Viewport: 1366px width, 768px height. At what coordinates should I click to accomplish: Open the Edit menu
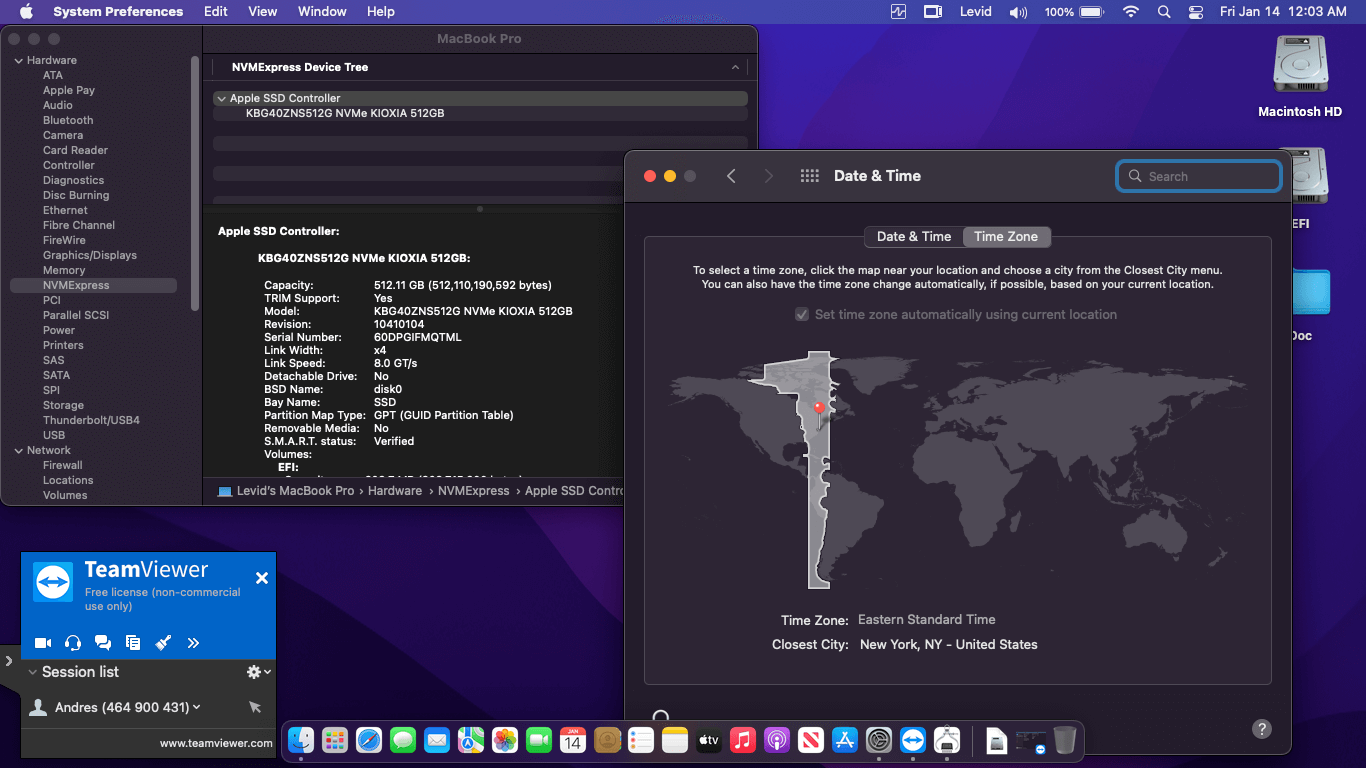(216, 12)
